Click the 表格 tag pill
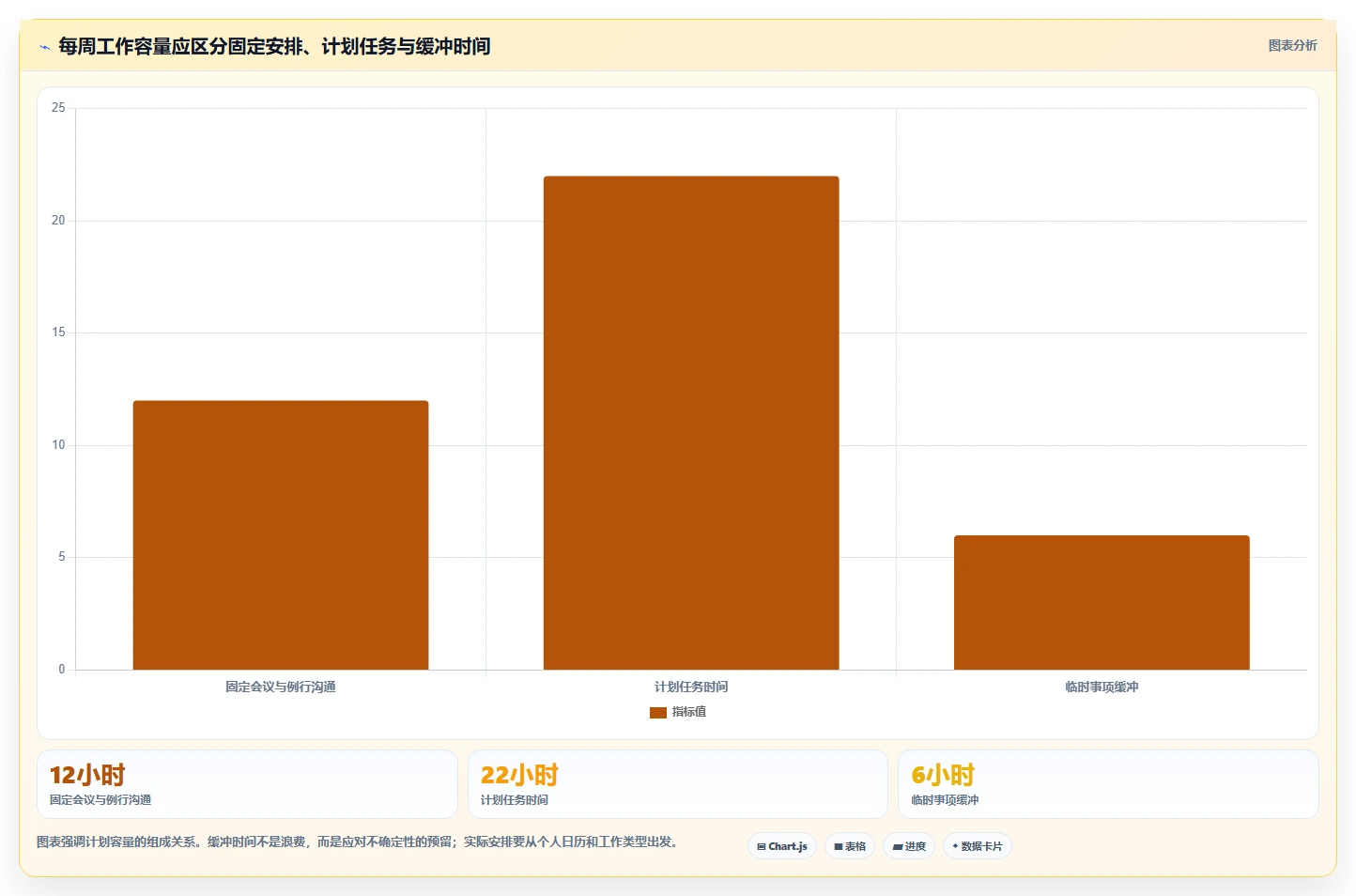Viewport: 1356px width, 896px height. (850, 846)
